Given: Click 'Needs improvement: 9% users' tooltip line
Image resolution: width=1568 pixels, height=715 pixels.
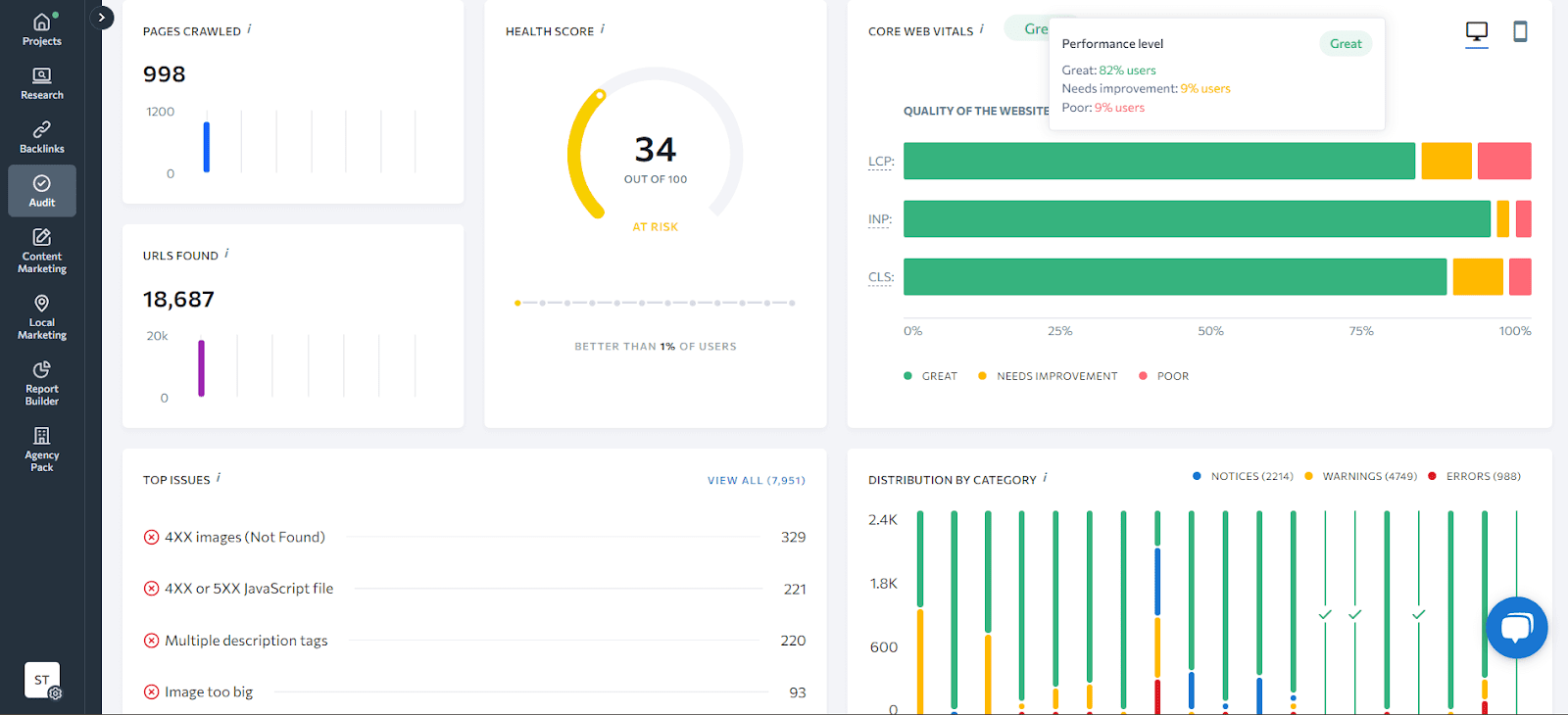Looking at the screenshot, I should pyautogui.click(x=1147, y=88).
